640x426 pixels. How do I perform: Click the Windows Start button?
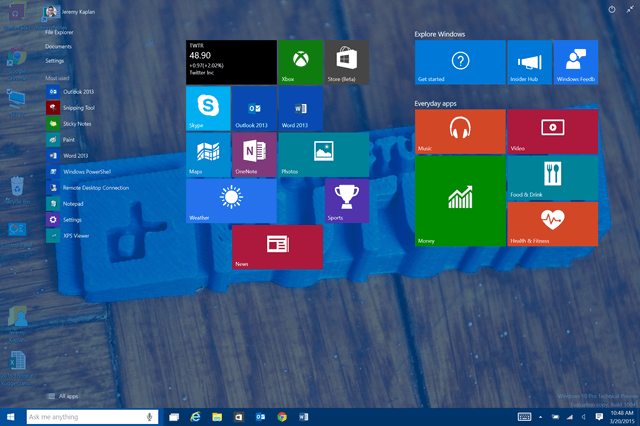(x=11, y=417)
